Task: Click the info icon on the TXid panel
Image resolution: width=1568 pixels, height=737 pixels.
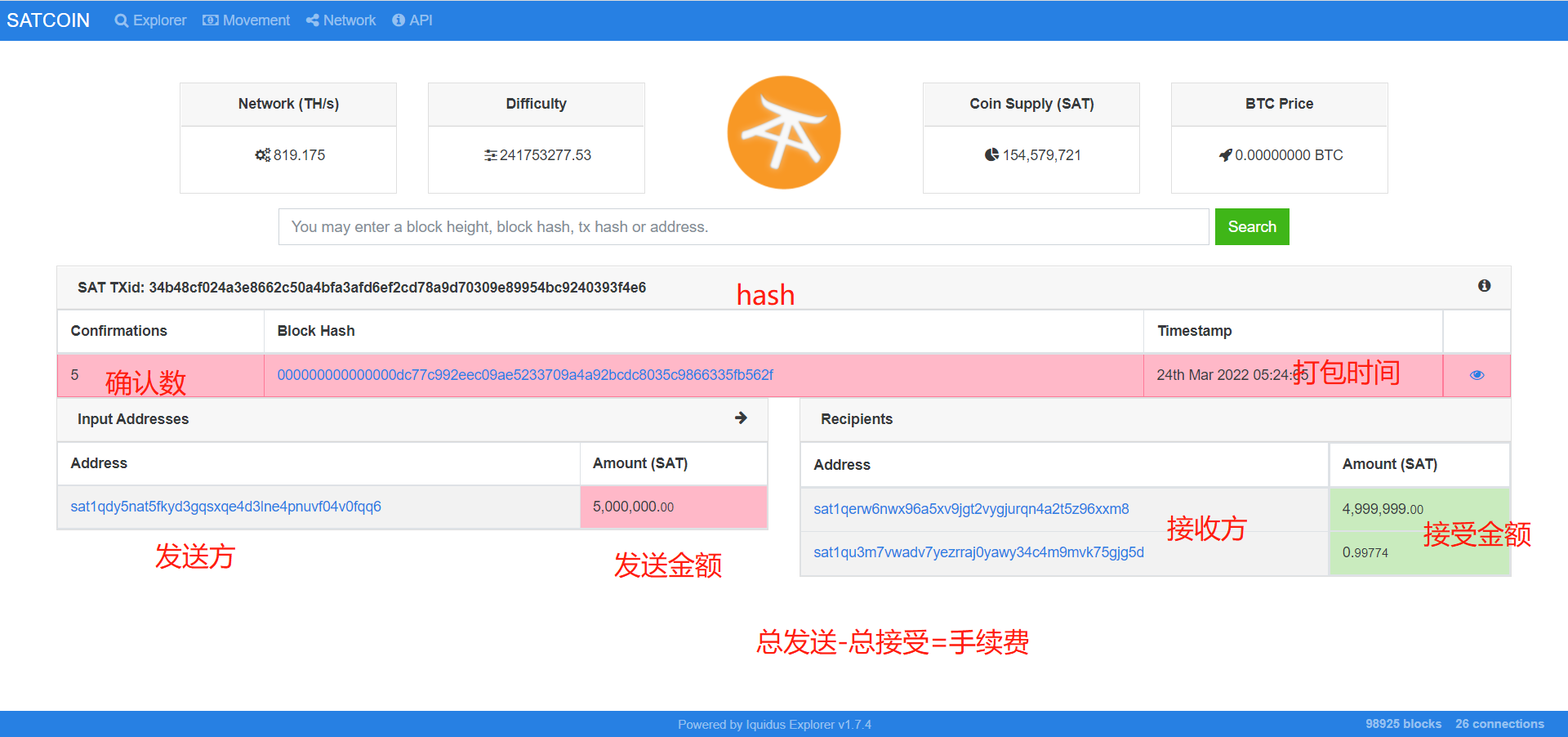Action: 1485,286
